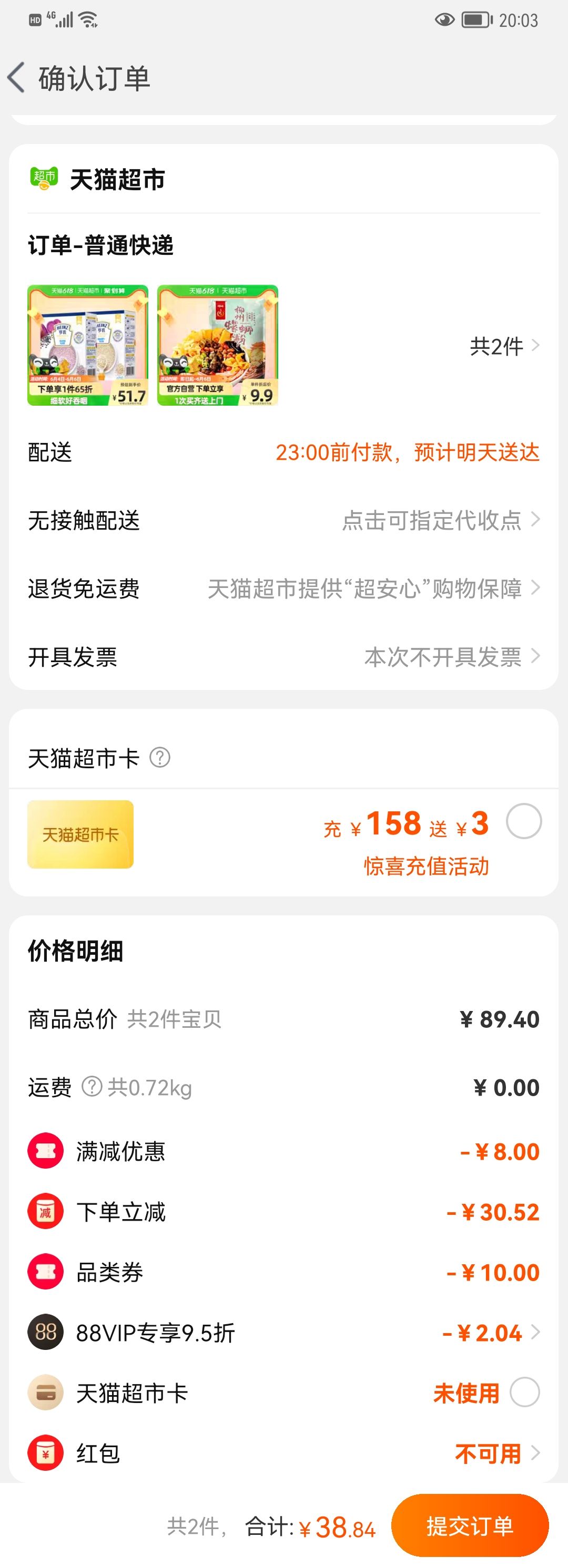Expand the 88VIP专享9.5折 discount details
Viewport: 568px width, 1568px height.
(283, 1333)
